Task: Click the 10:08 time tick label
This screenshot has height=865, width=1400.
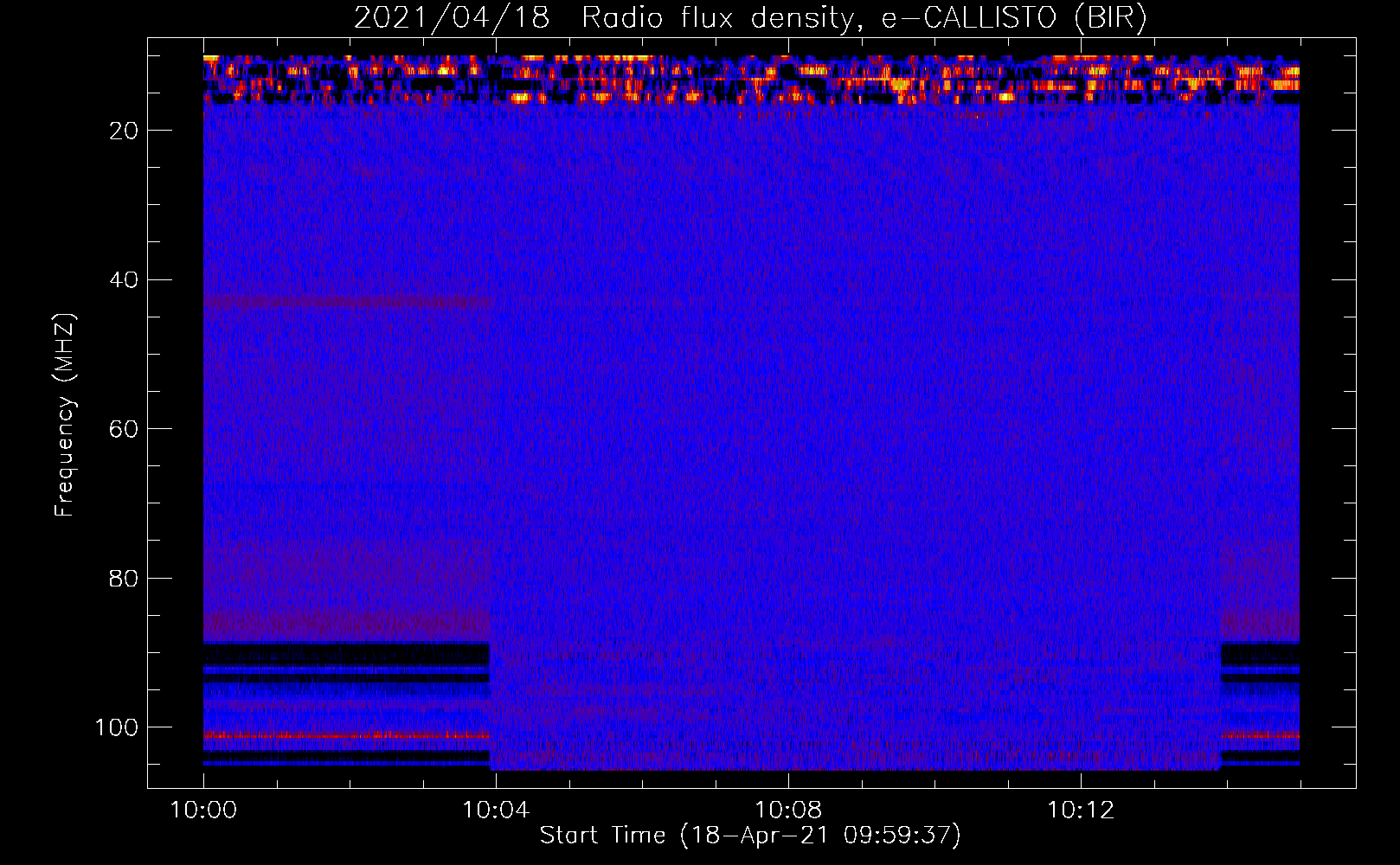Action: point(788,811)
